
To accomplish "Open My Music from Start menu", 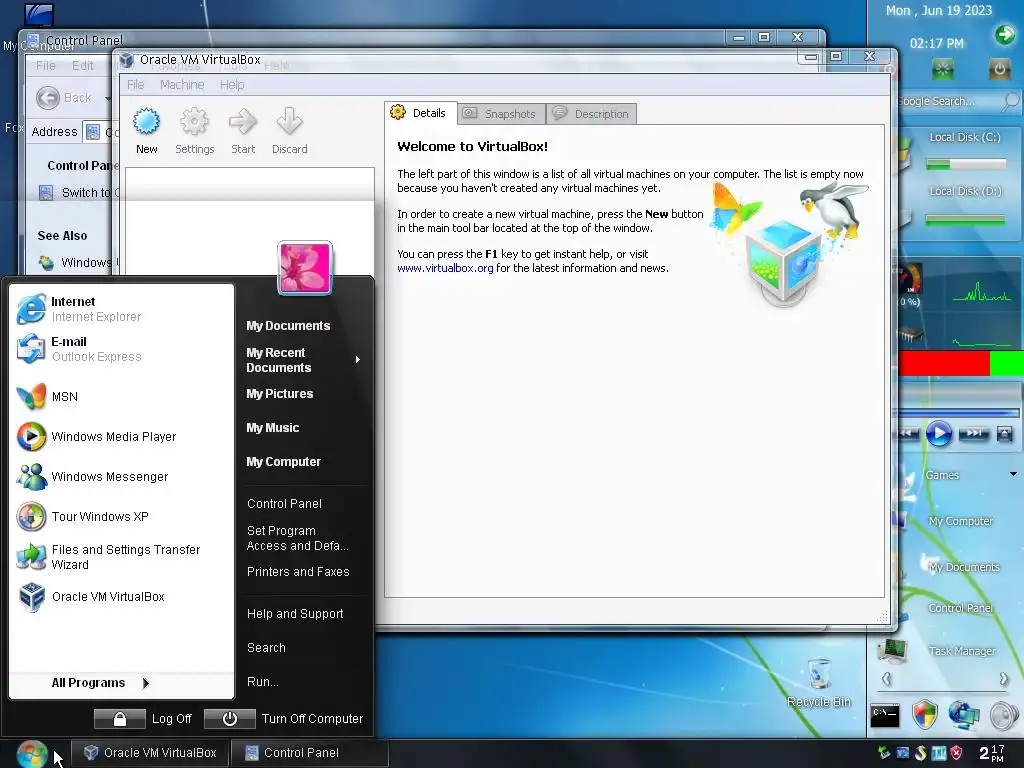I will 272,428.
